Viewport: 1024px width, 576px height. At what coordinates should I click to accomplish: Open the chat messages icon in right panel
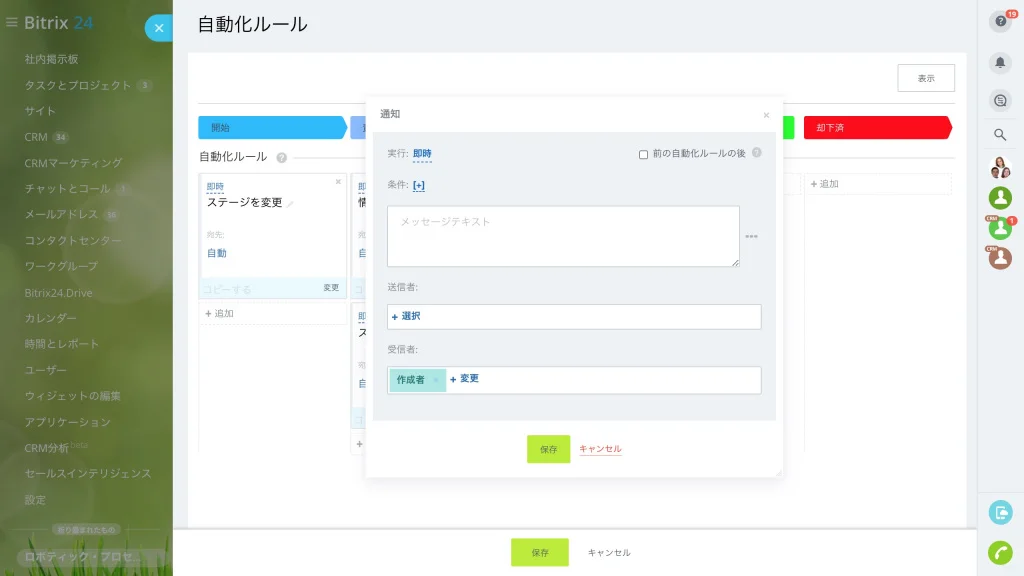point(1000,101)
